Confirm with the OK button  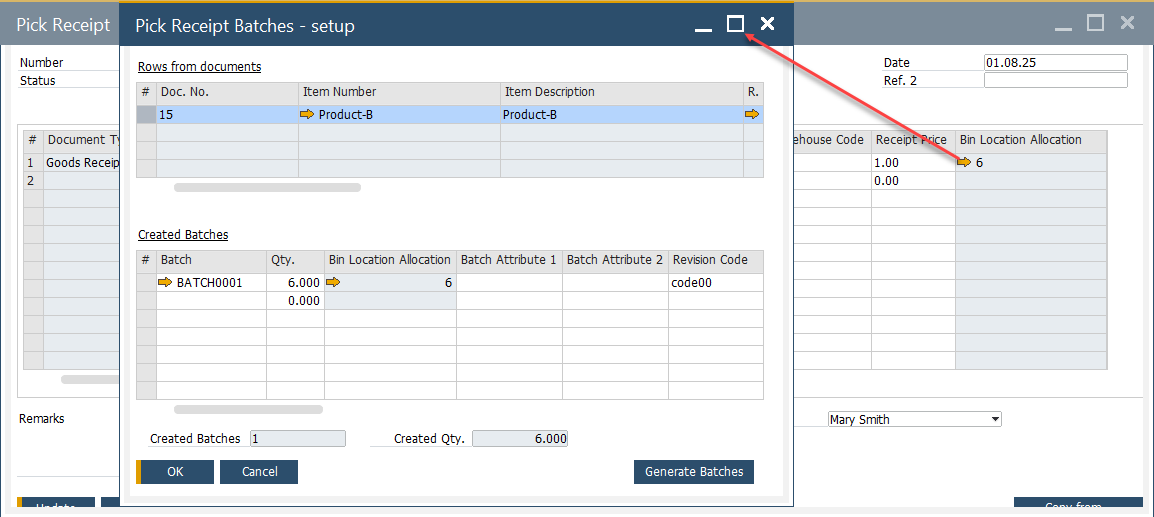(x=176, y=472)
